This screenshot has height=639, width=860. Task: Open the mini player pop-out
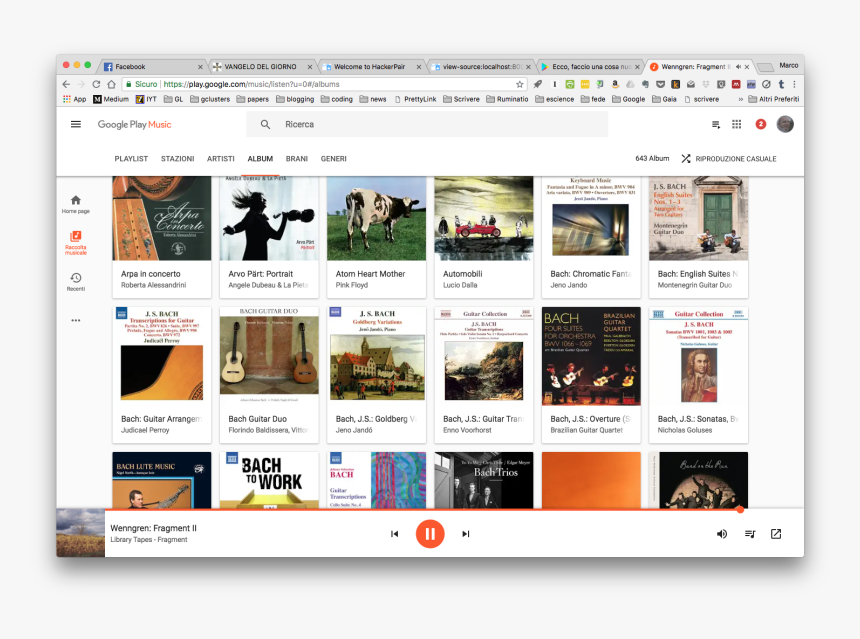tap(776, 534)
